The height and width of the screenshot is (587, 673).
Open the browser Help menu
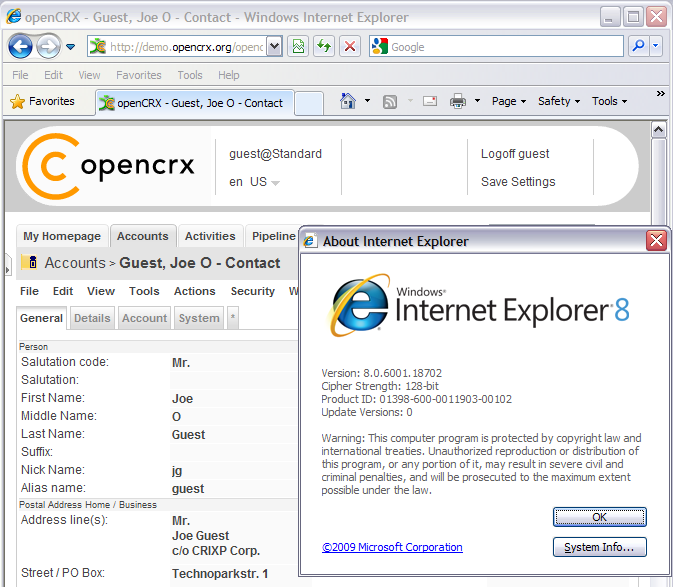click(x=228, y=75)
